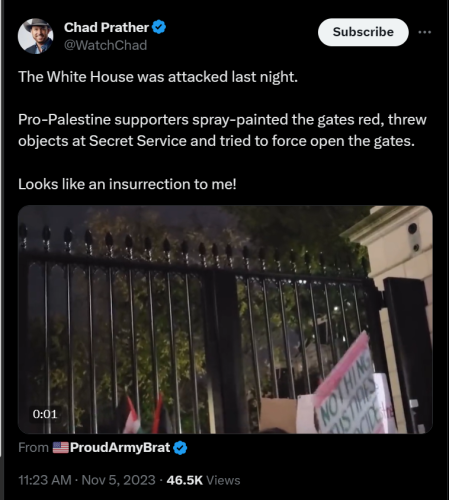The width and height of the screenshot is (449, 500).
Task: Click the US flag emoji beside ProudArmyBrat
Action: [x=61, y=447]
